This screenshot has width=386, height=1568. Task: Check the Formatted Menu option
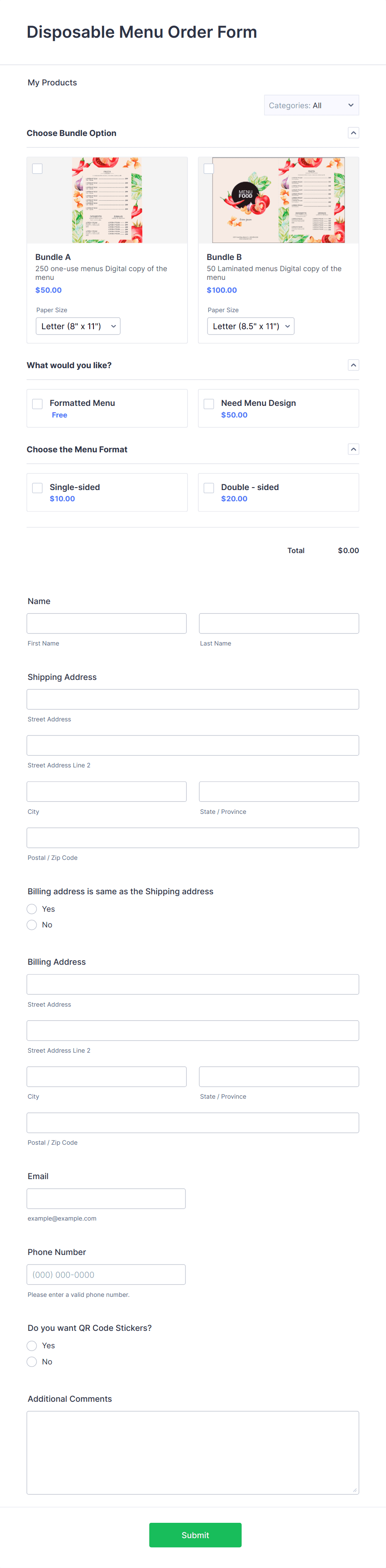click(37, 403)
